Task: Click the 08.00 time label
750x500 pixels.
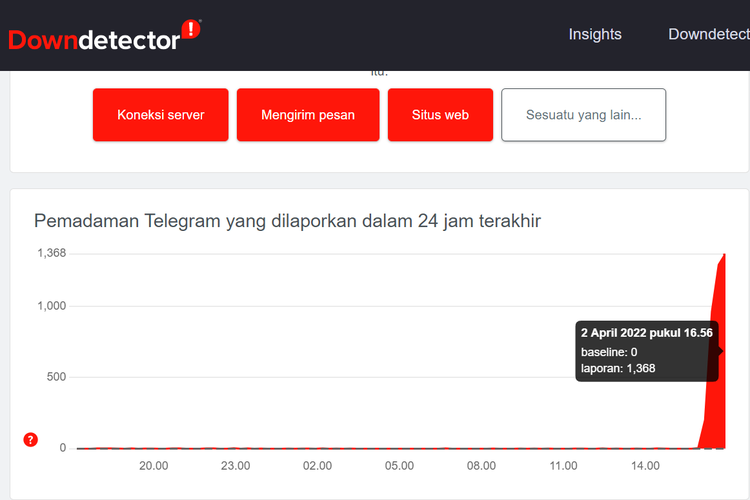Action: point(481,466)
